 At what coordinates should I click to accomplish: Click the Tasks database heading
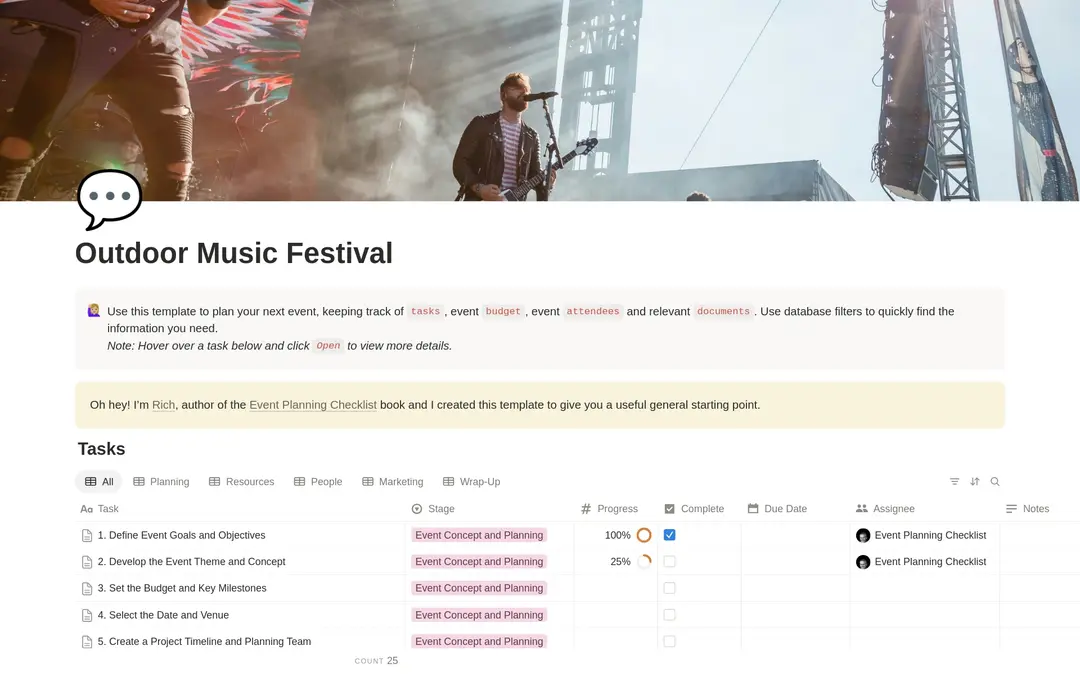coord(101,449)
